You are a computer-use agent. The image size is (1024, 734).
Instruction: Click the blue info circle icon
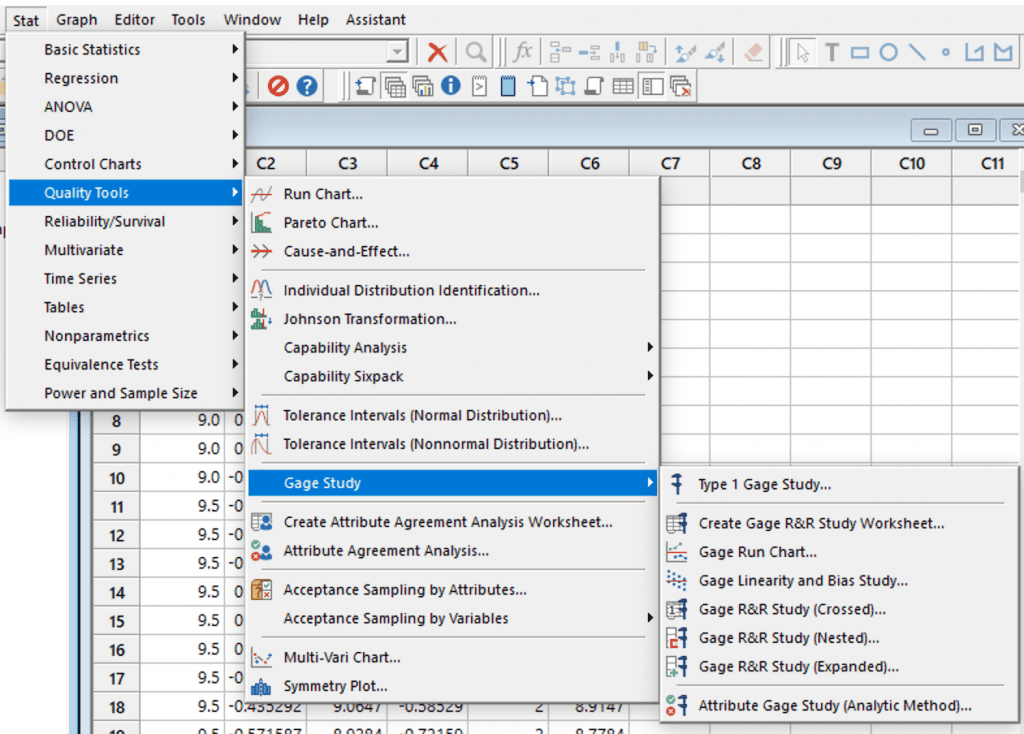pyautogui.click(x=451, y=86)
